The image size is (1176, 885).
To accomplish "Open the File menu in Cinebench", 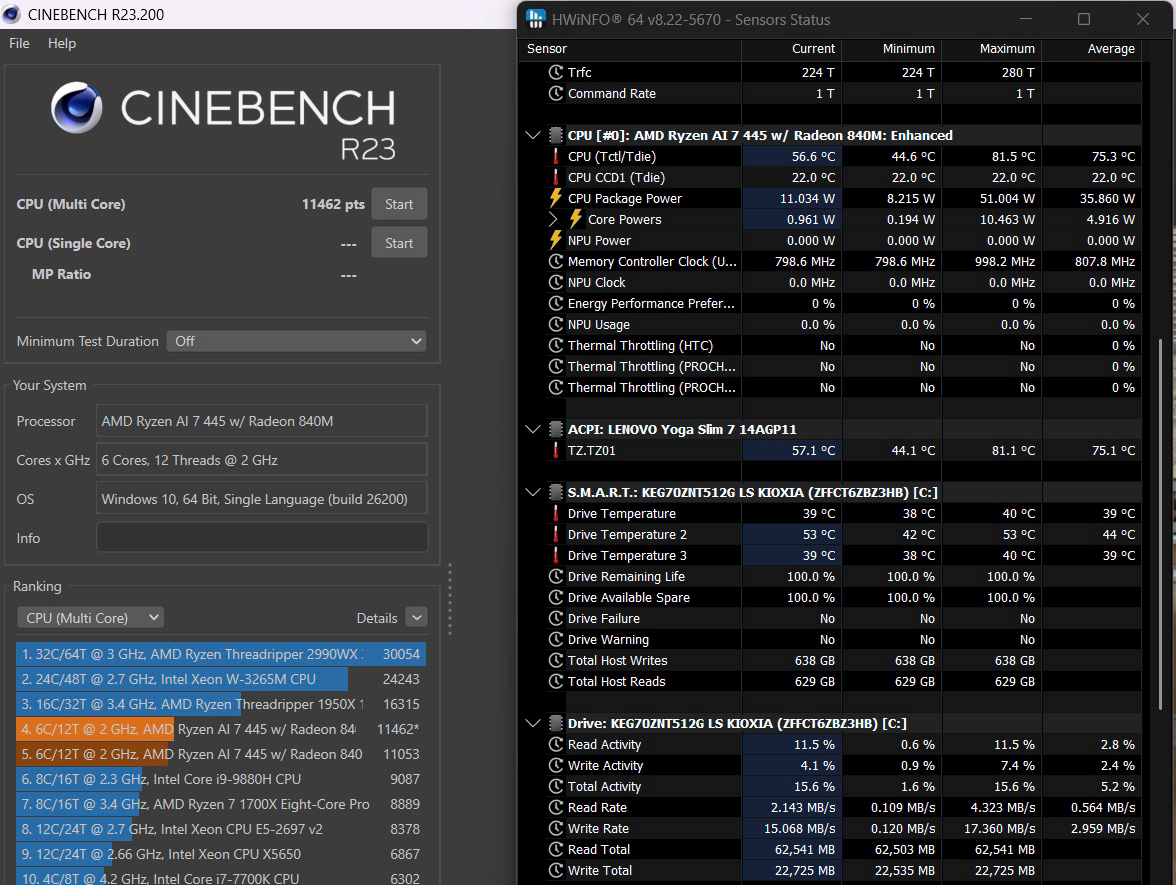I will click(20, 44).
